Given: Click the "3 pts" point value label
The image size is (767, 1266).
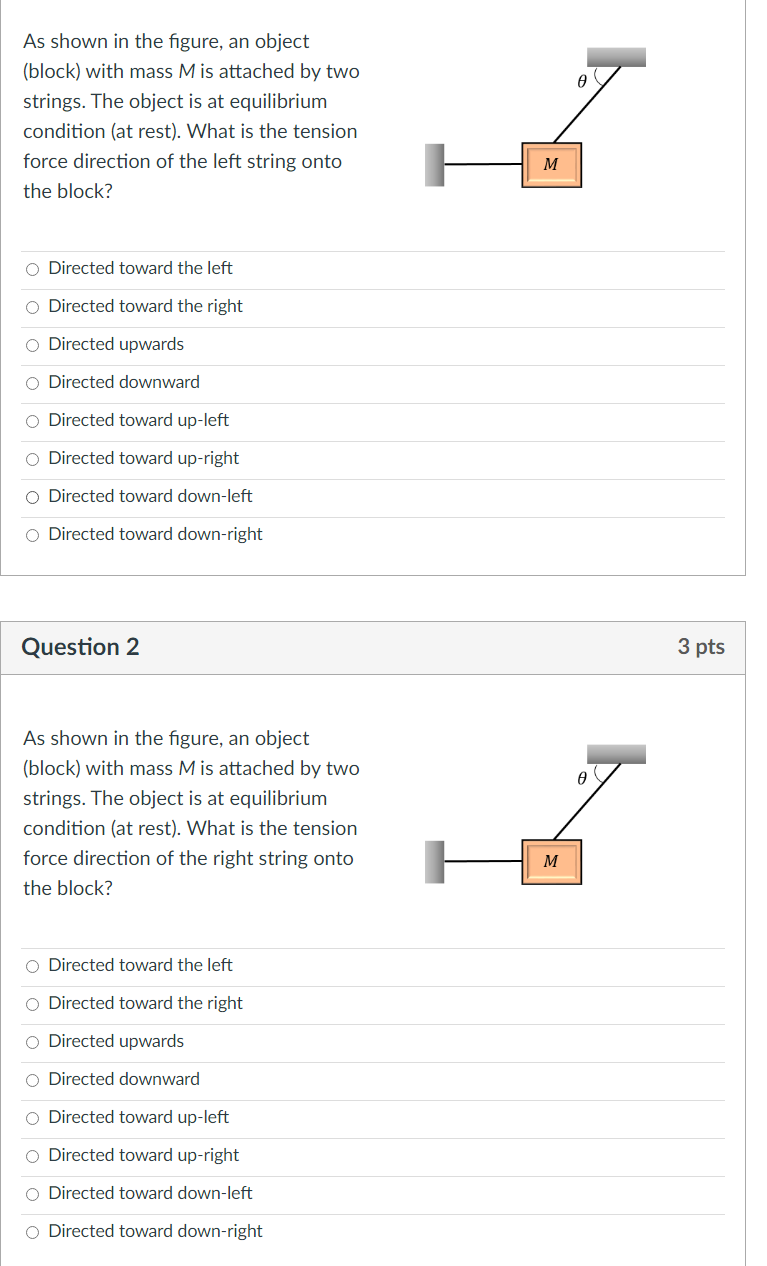Looking at the screenshot, I should 701,647.
